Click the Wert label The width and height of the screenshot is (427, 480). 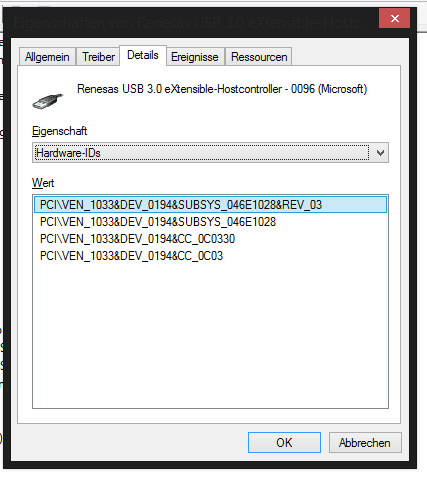(43, 183)
